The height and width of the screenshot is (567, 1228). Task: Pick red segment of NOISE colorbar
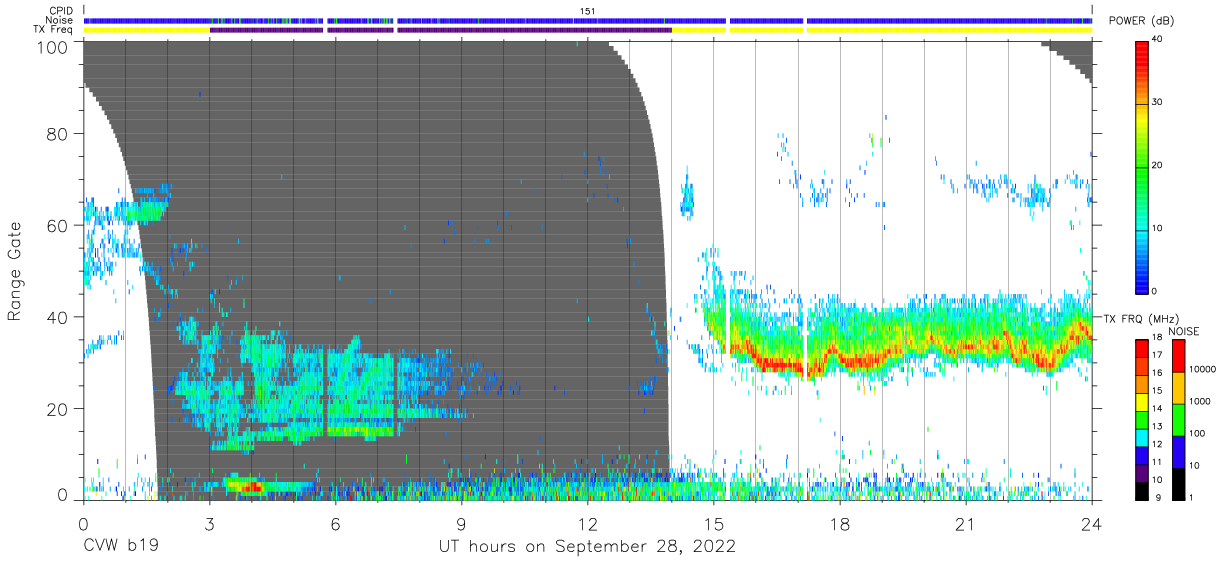click(1180, 355)
